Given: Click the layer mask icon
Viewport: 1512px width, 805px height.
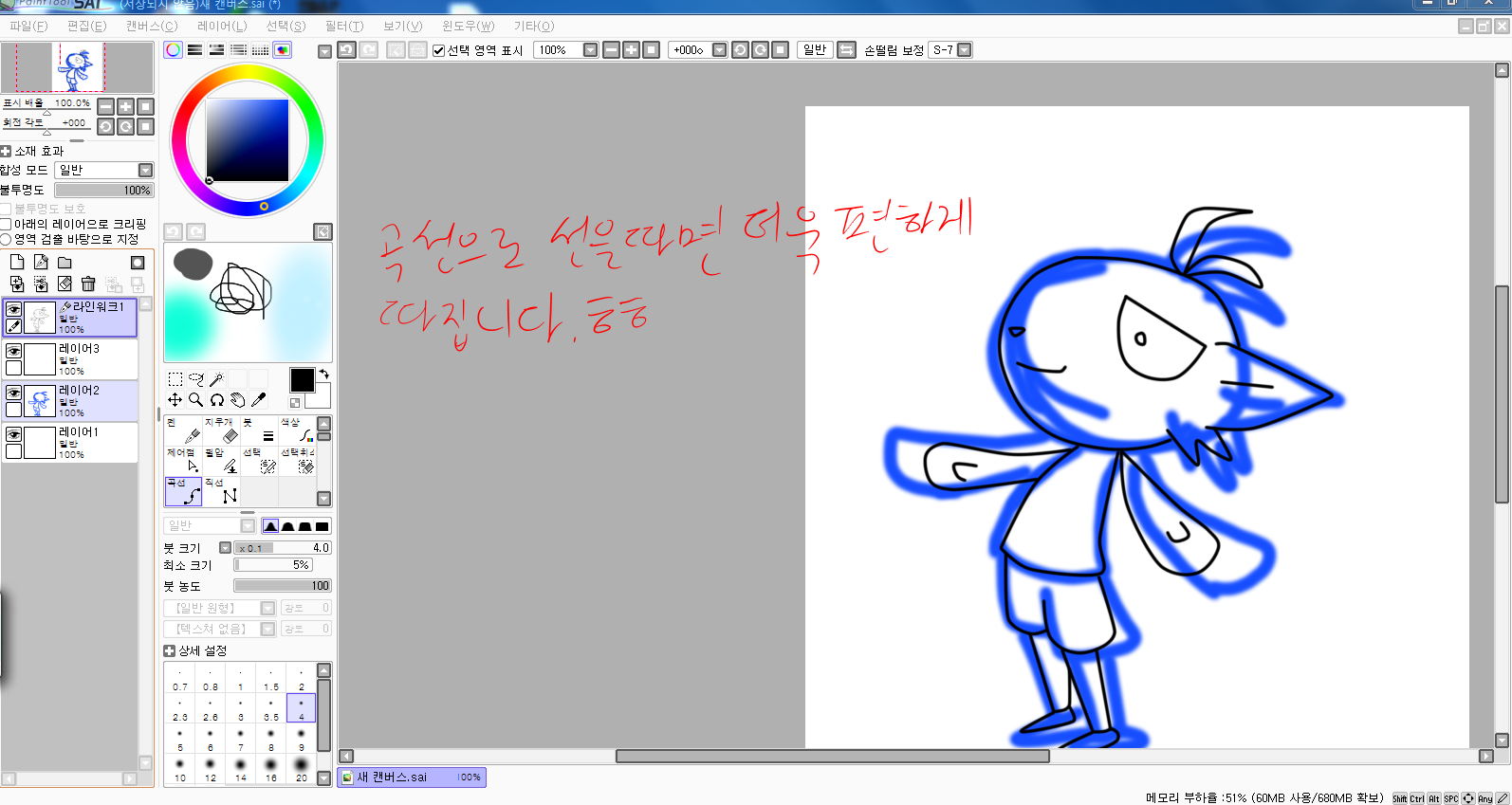Looking at the screenshot, I should coord(138,263).
